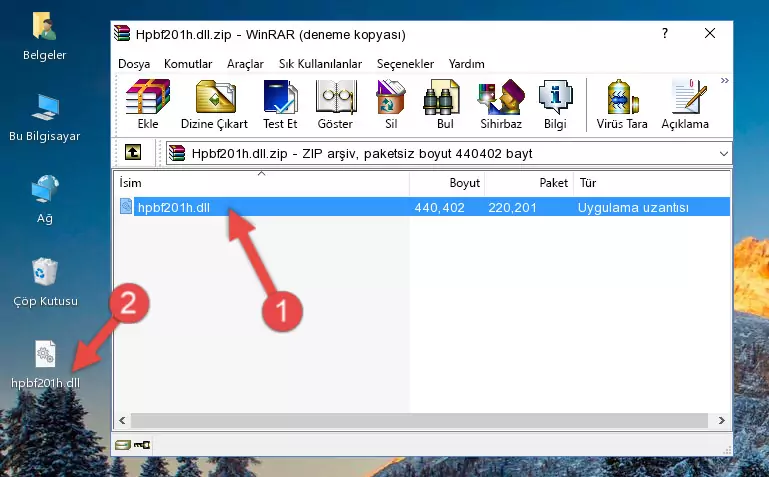The image size is (769, 477).
Task: Open the Komutlar menu
Action: pyautogui.click(x=188, y=64)
